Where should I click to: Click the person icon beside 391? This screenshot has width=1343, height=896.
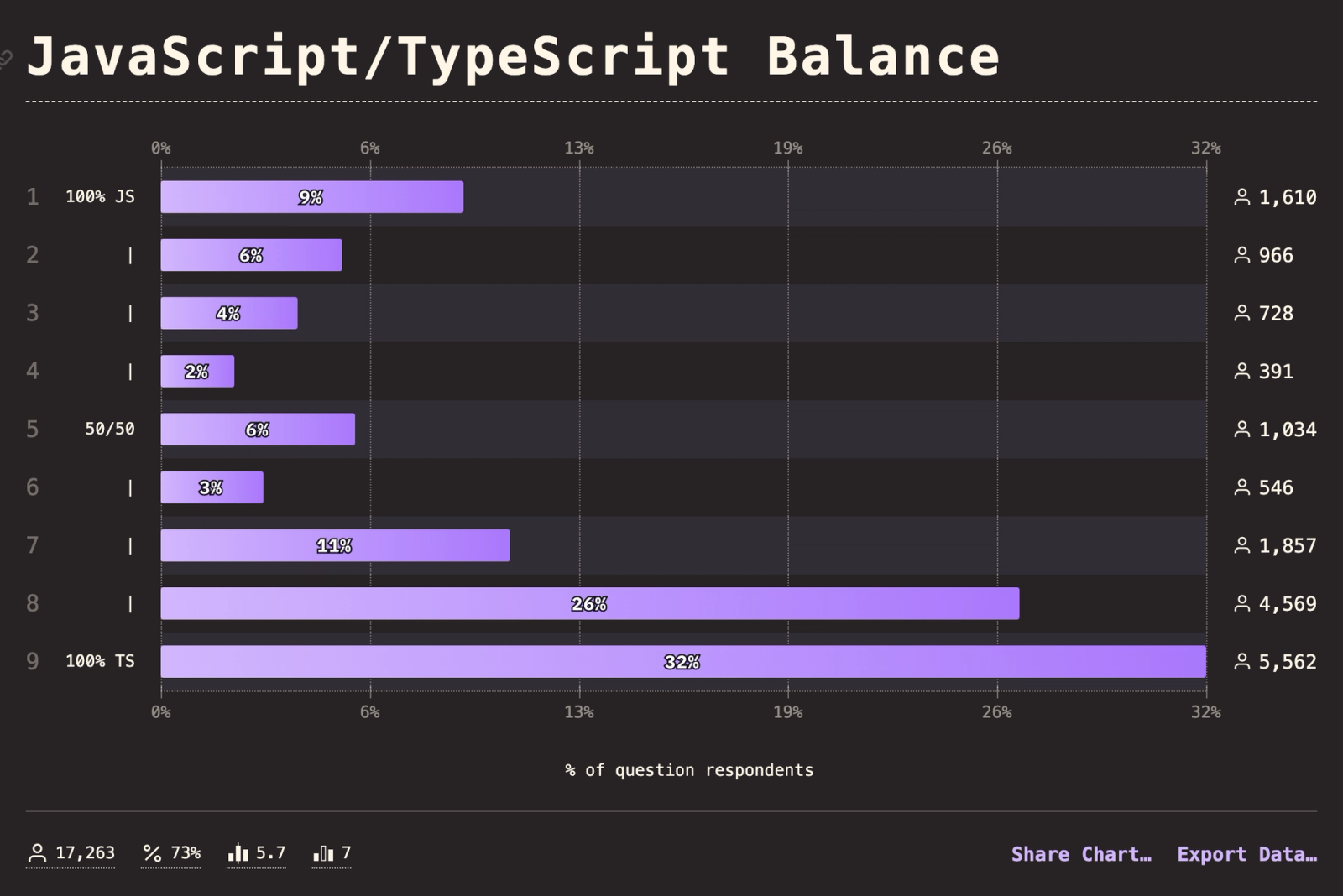click(1242, 371)
